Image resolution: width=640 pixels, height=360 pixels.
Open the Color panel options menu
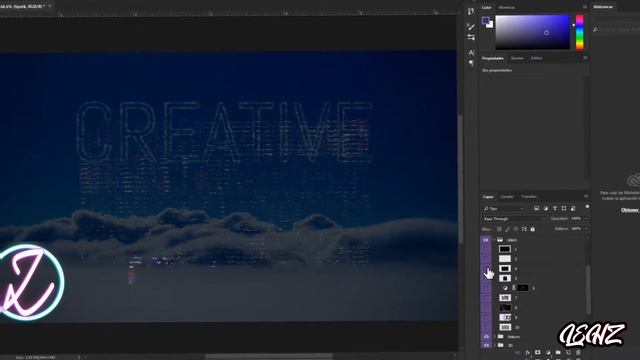pos(585,7)
